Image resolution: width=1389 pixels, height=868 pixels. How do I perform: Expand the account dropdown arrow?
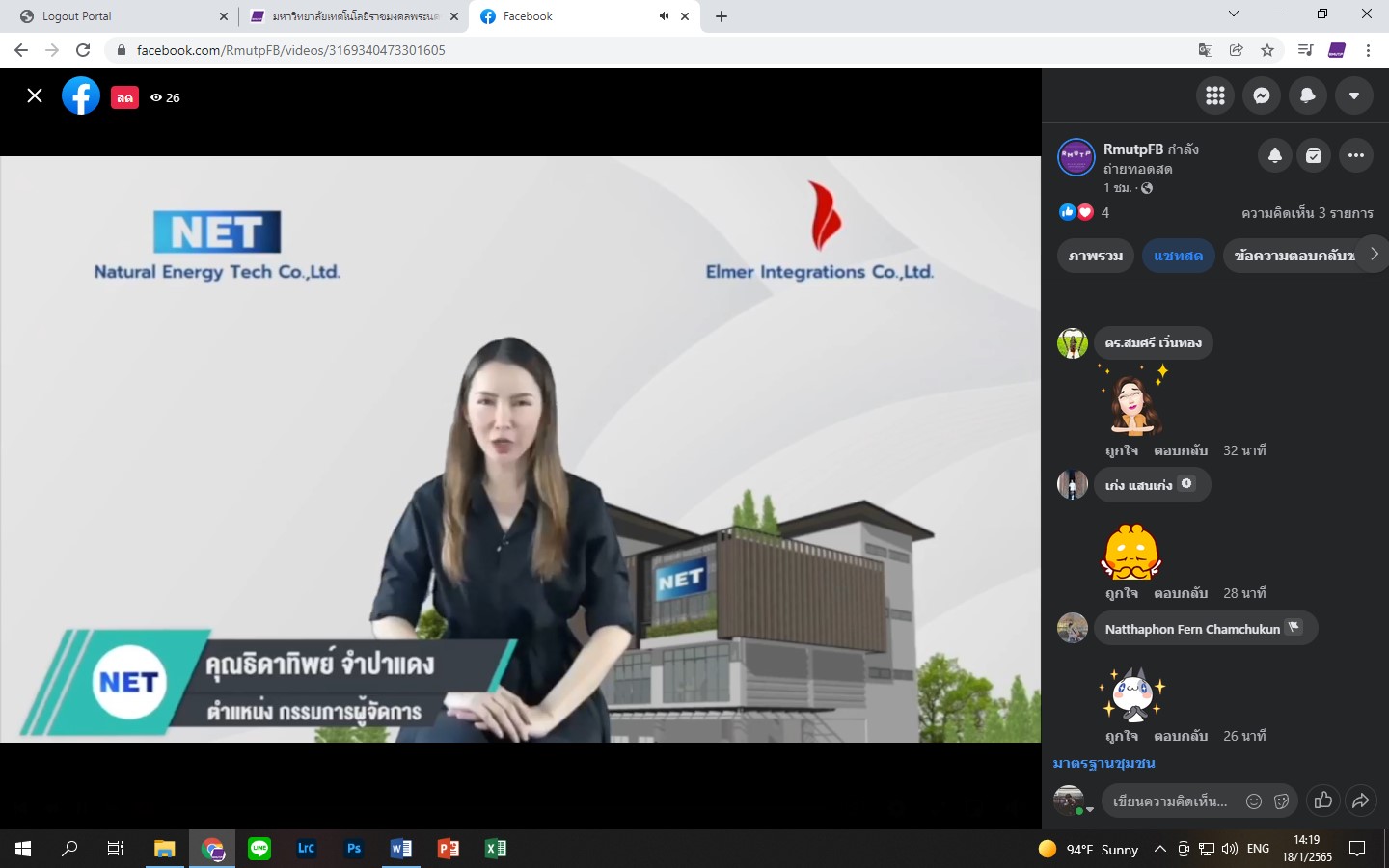(1353, 95)
